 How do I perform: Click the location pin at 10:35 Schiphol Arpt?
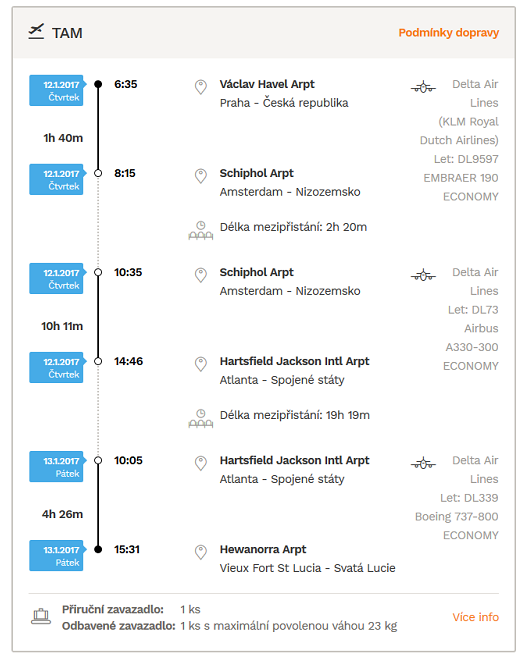pos(201,275)
